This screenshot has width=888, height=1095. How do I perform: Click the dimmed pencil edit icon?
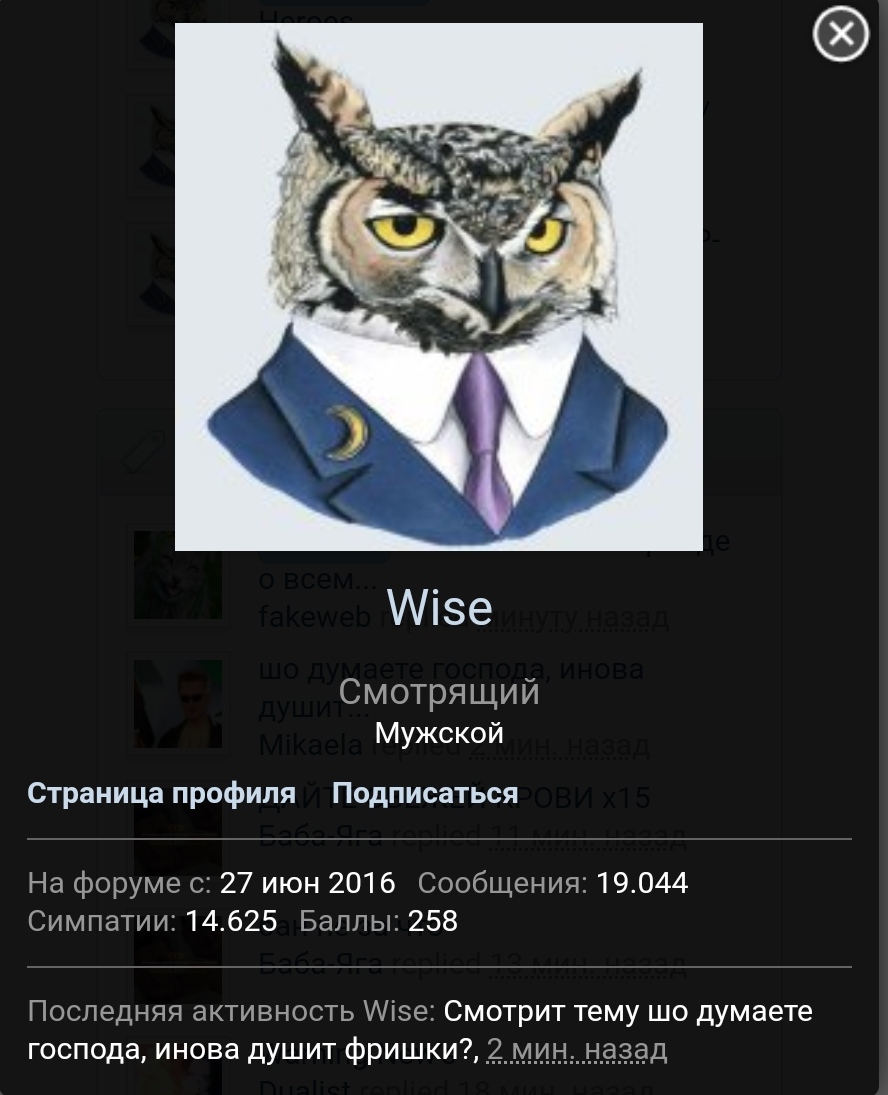(145, 454)
